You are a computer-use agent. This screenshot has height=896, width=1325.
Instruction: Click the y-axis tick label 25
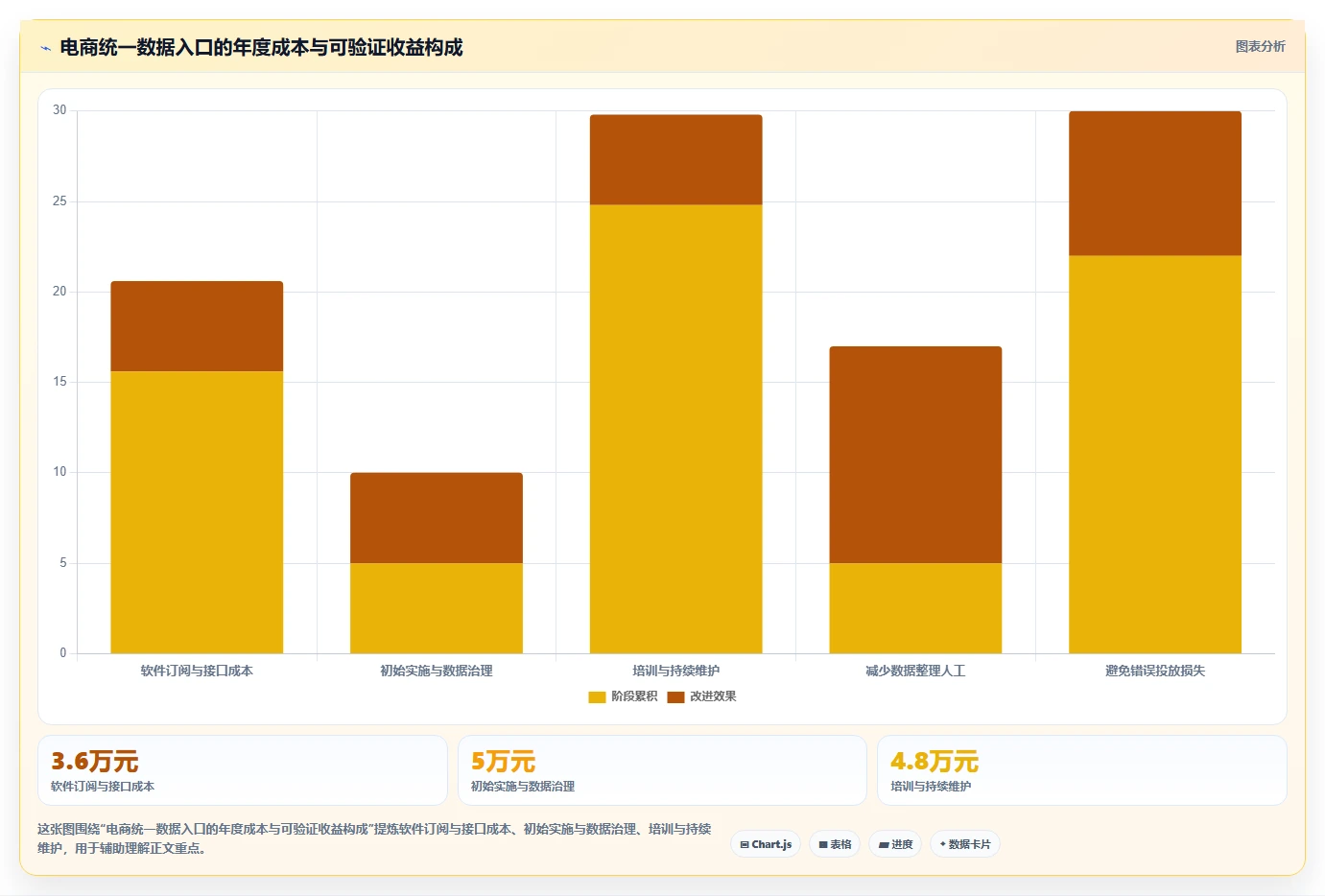[59, 201]
